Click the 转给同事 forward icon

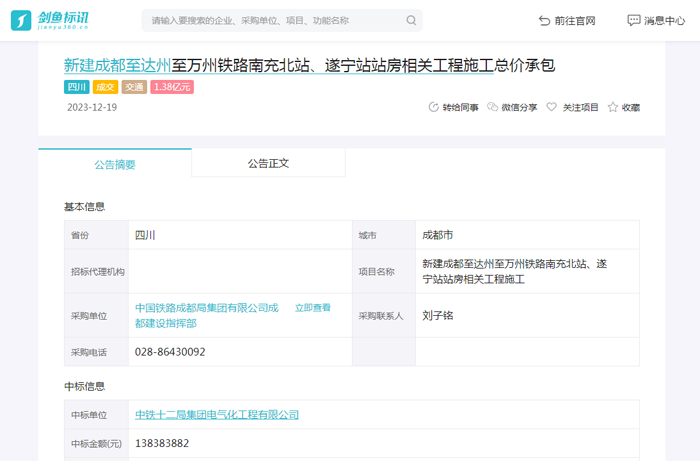tap(433, 107)
